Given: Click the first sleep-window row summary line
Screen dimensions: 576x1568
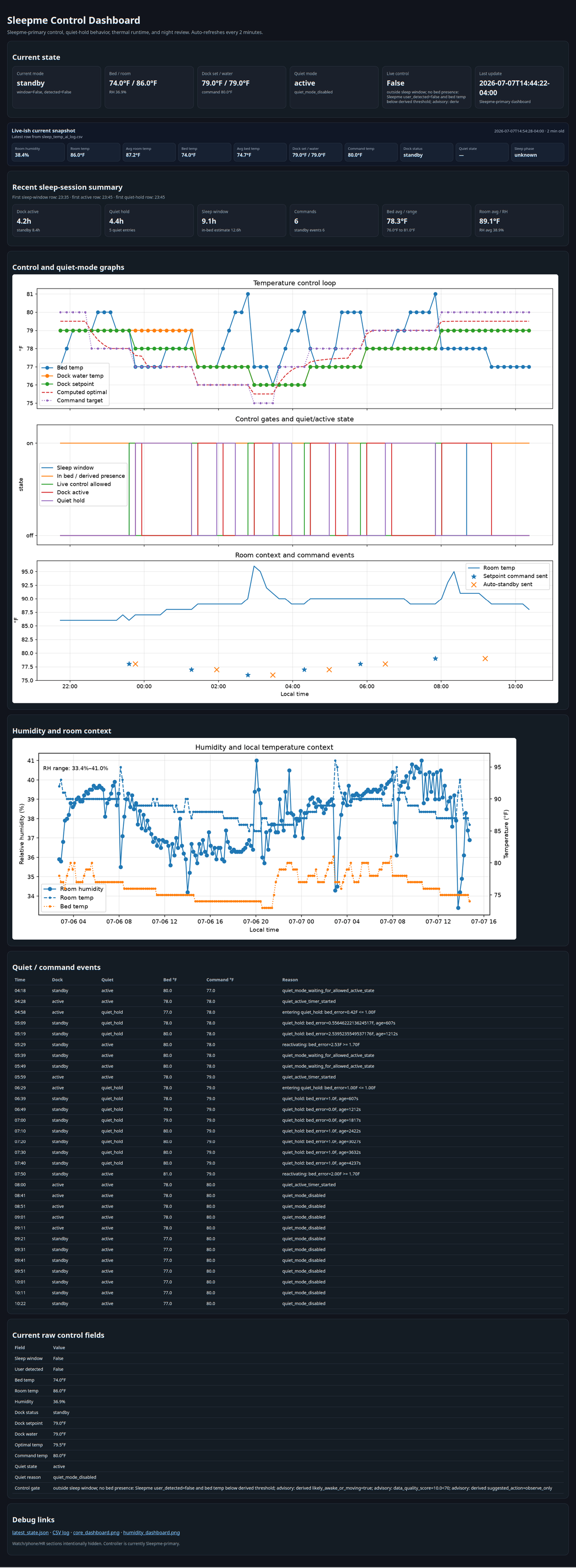Looking at the screenshot, I should click(x=88, y=197).
